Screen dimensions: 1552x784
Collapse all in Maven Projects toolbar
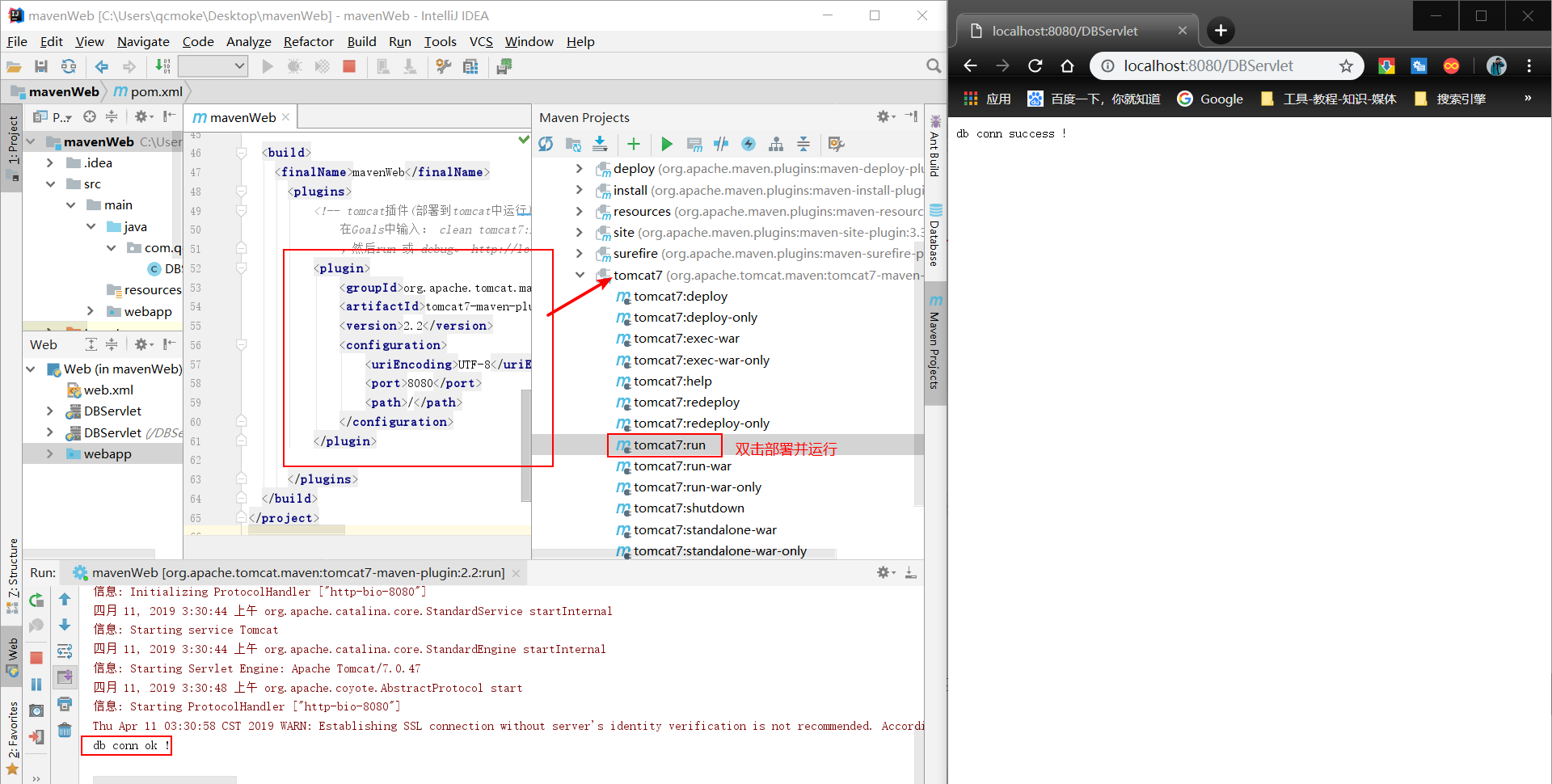(803, 144)
